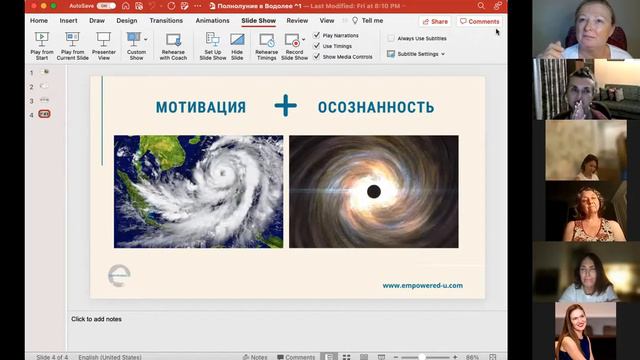This screenshot has height=360, width=640.
Task: Click the www.empowered-u.com link on slide
Action: click(422, 285)
